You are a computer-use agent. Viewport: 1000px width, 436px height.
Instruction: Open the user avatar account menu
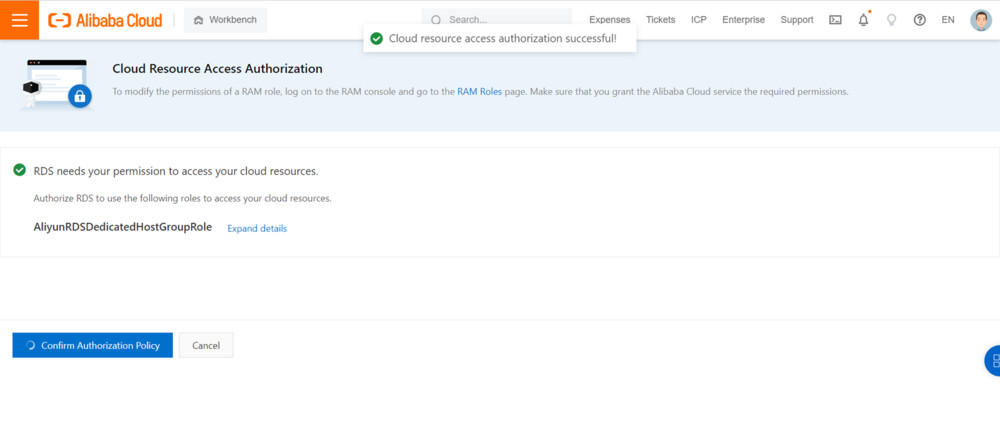point(980,20)
